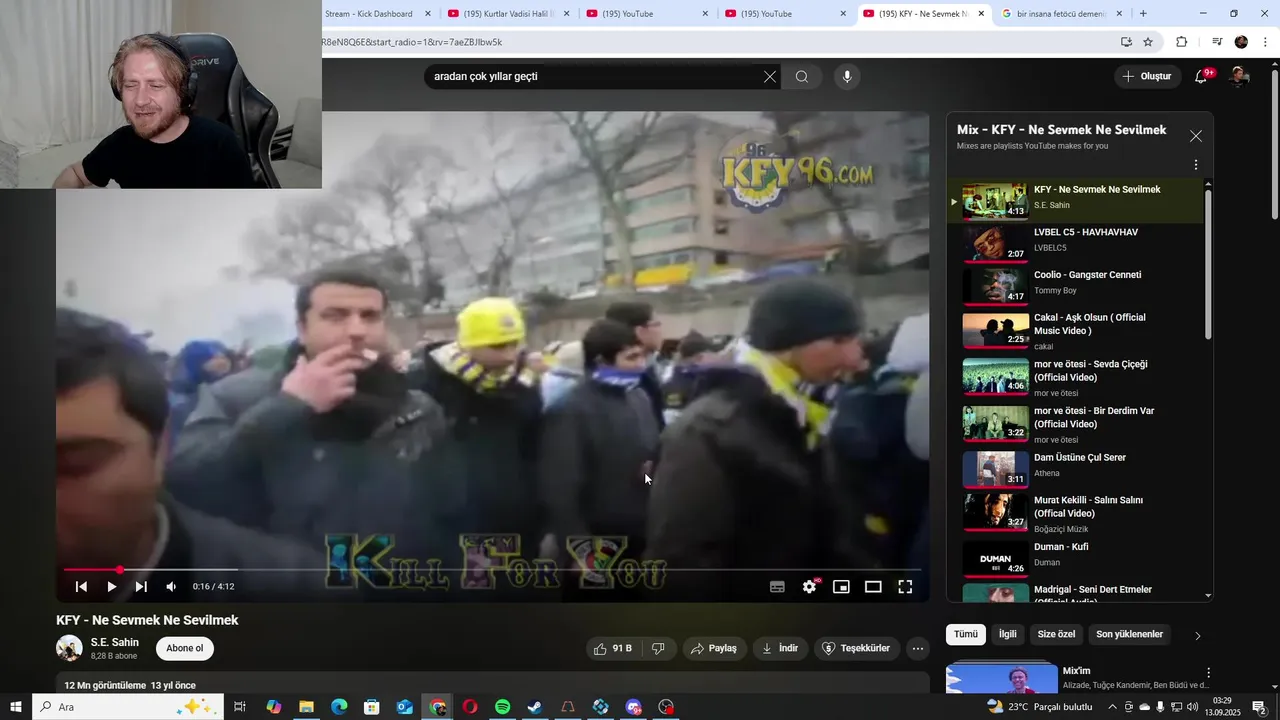Screen dimensions: 1280x720
Task: Download video with İndir button
Action: 780,648
